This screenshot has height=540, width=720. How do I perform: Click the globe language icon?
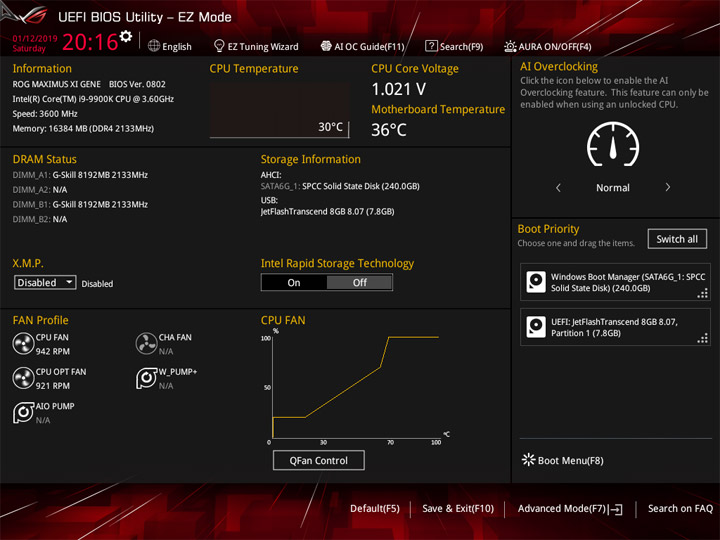154,46
